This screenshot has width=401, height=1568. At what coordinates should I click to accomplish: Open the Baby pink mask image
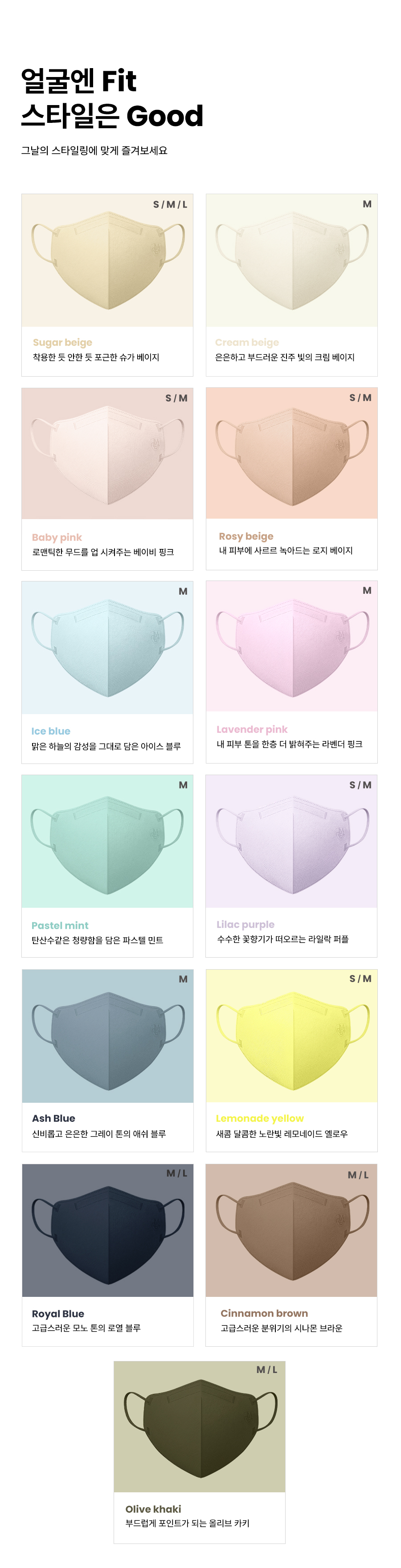(x=107, y=454)
